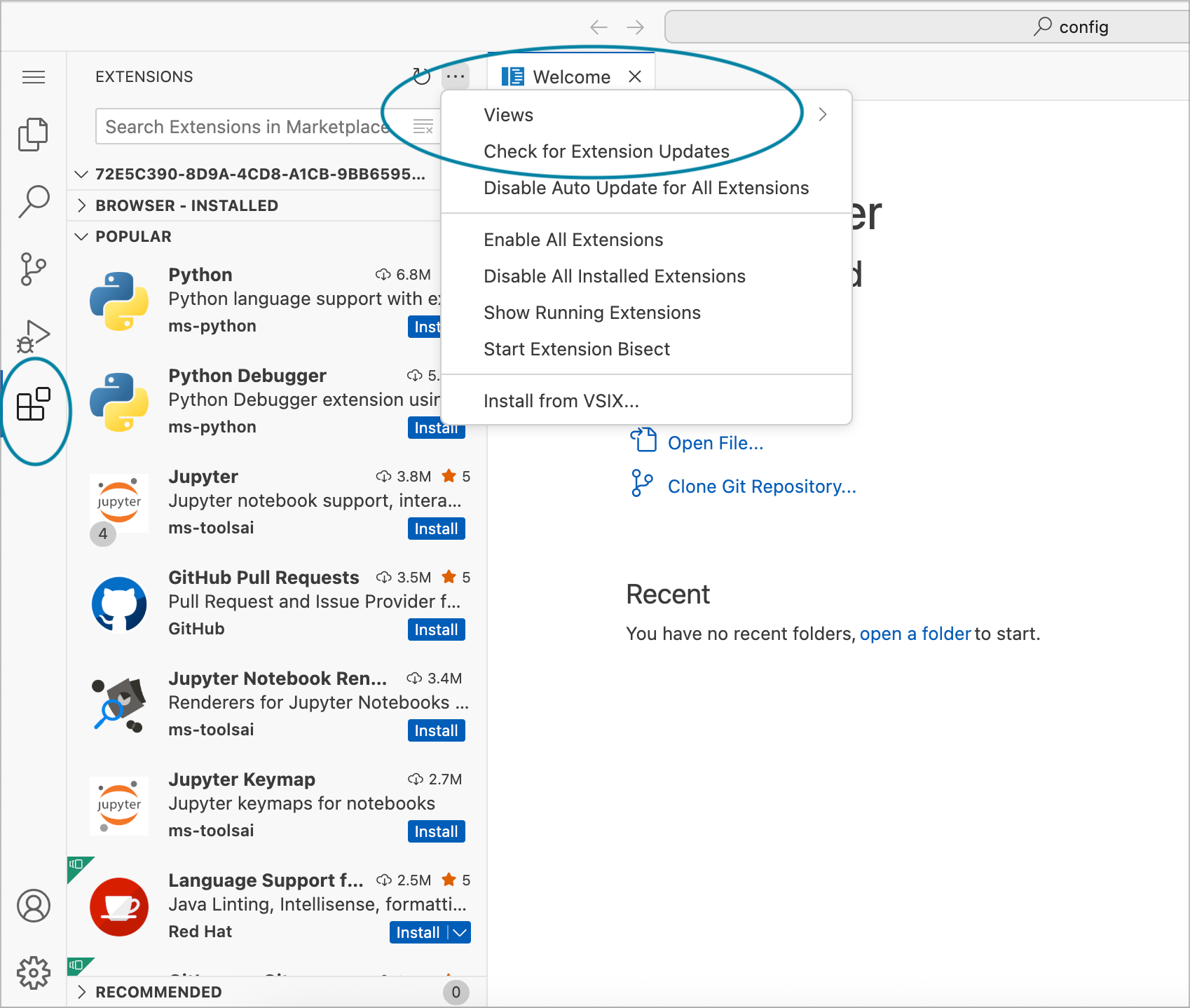Choose Show Running Extensions

pyautogui.click(x=646, y=313)
